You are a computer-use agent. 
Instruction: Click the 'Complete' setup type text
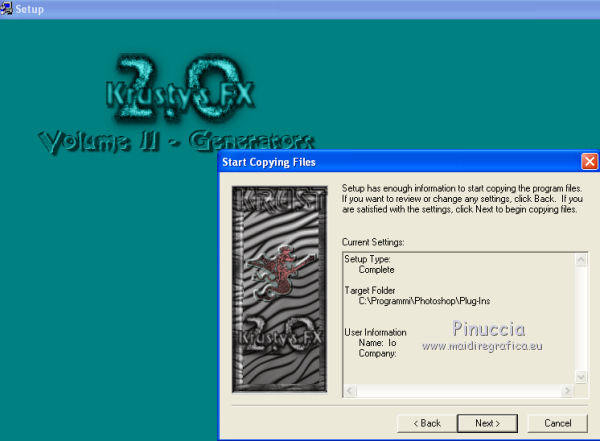377,270
